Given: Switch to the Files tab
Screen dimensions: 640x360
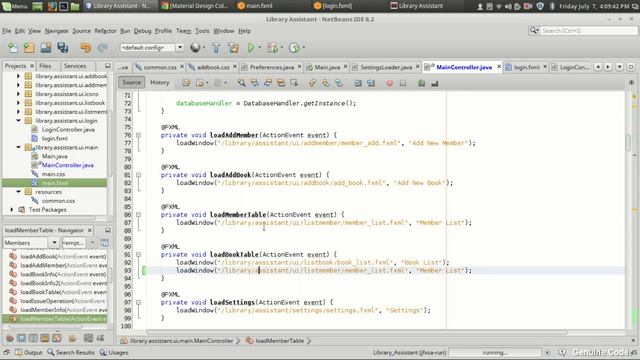Looking at the screenshot, I should click(x=45, y=66).
